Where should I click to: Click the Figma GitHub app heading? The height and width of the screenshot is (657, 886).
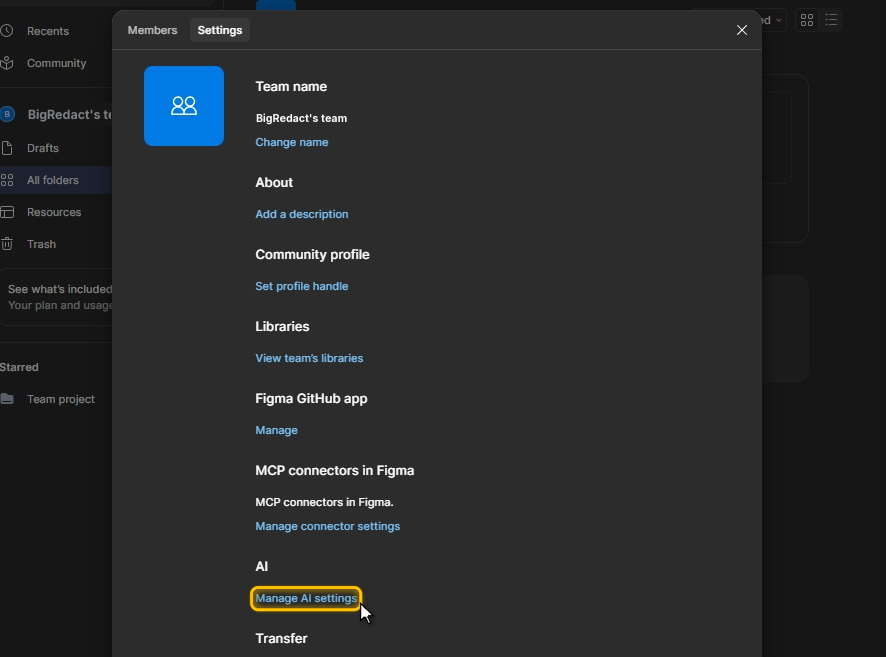point(311,399)
